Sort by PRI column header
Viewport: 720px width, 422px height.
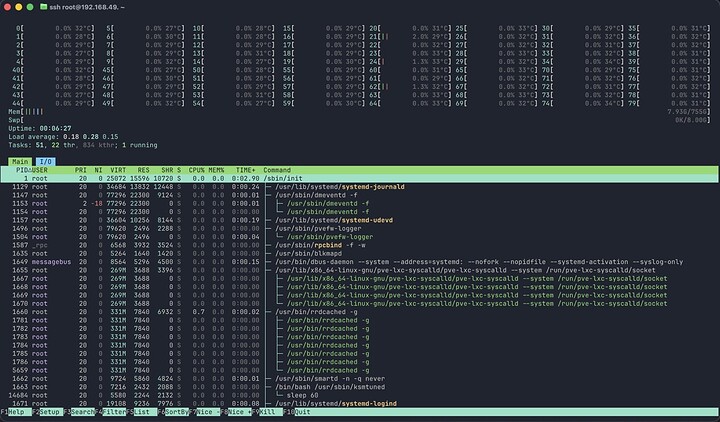pos(81,170)
